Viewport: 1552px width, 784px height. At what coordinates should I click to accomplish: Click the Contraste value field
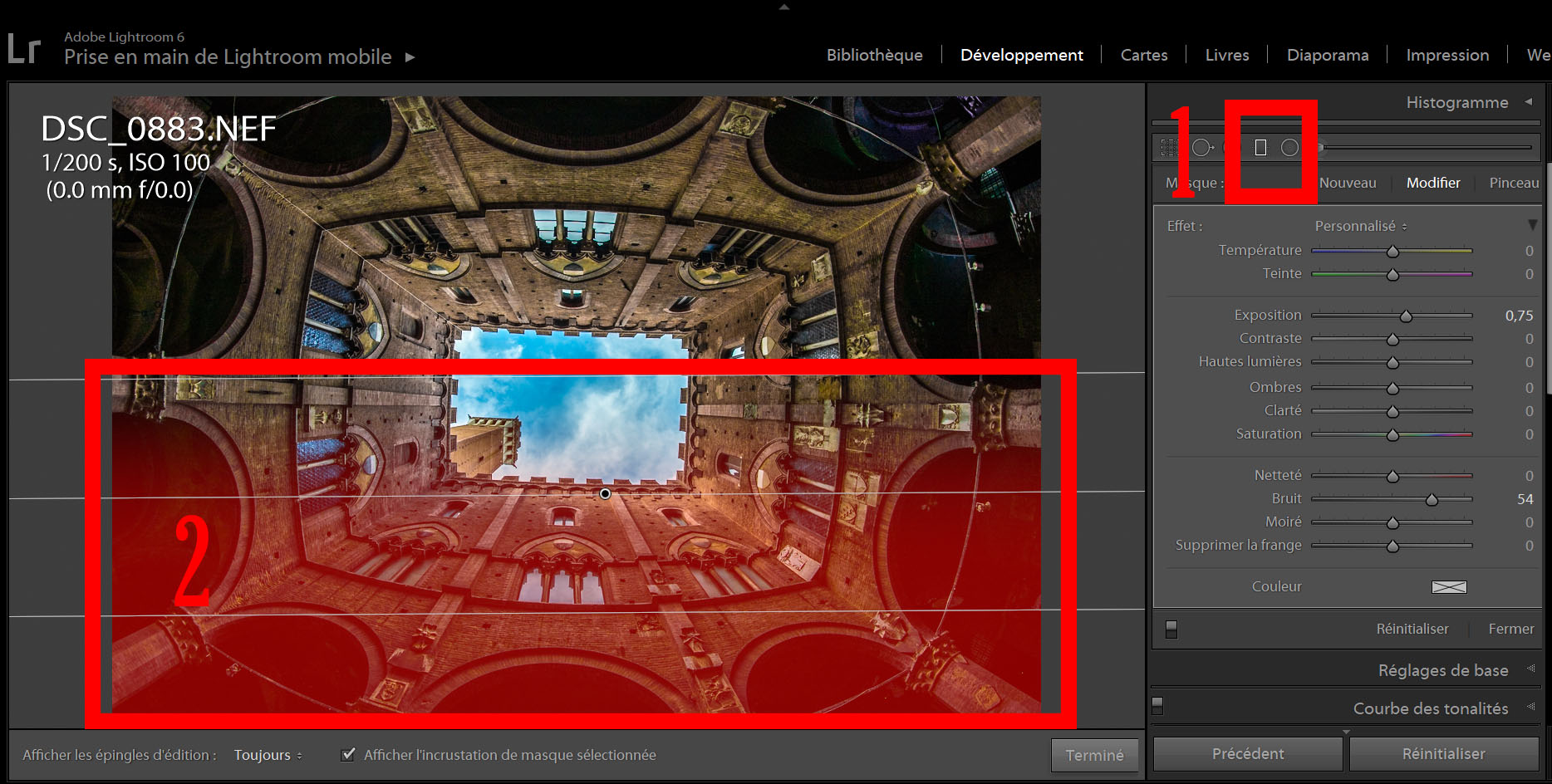click(x=1529, y=339)
